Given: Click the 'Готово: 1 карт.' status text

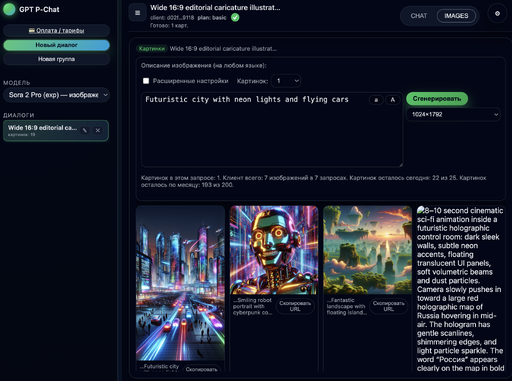Looking at the screenshot, I should point(169,25).
